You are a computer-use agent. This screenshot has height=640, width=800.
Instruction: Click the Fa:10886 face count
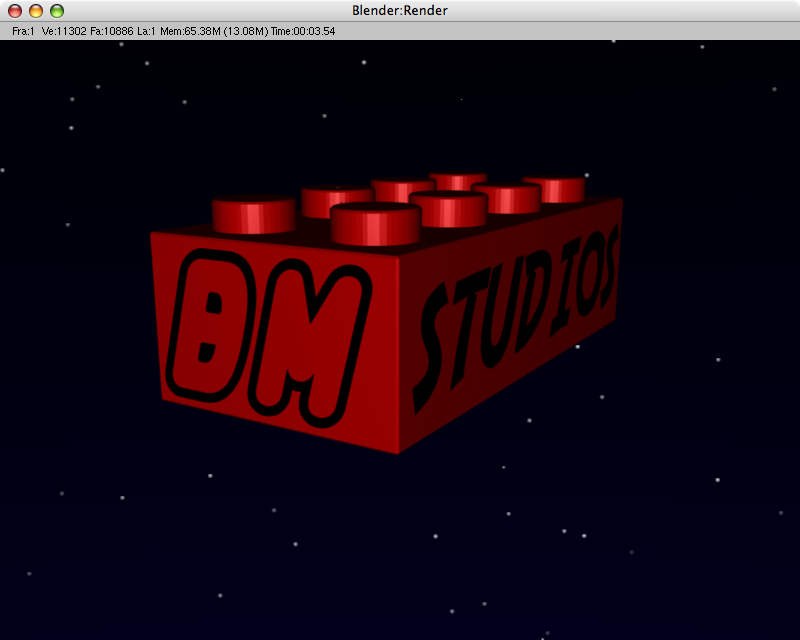111,32
